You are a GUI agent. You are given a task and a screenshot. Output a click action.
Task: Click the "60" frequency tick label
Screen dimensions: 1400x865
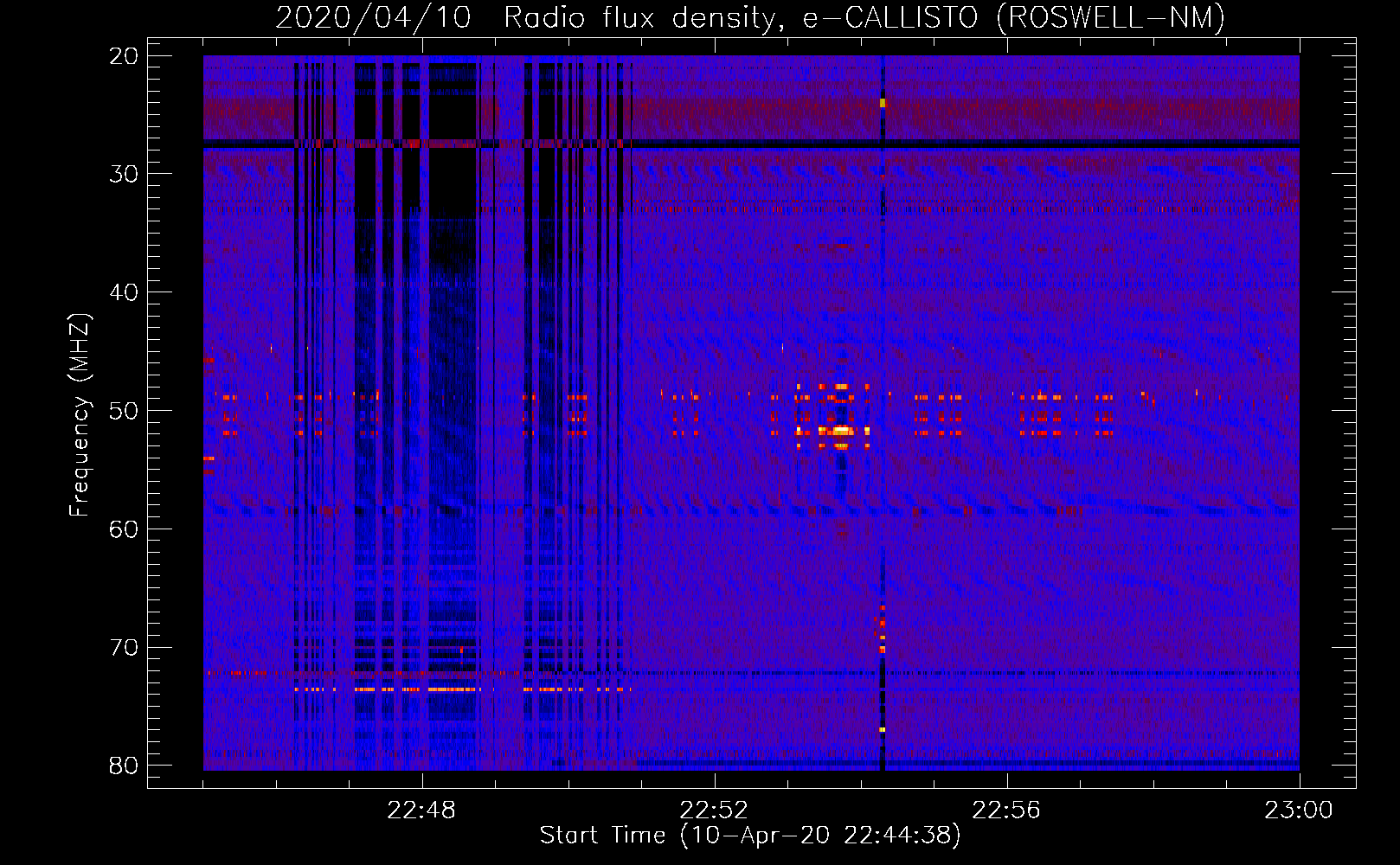pyautogui.click(x=124, y=529)
